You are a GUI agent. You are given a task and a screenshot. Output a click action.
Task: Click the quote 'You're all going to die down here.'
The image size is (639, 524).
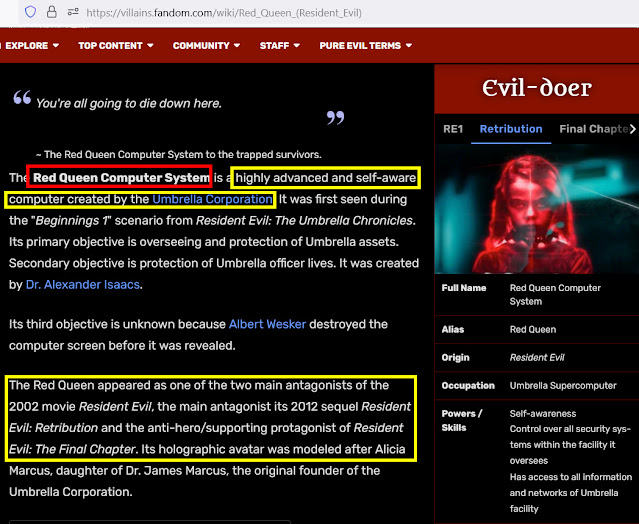[x=129, y=103]
